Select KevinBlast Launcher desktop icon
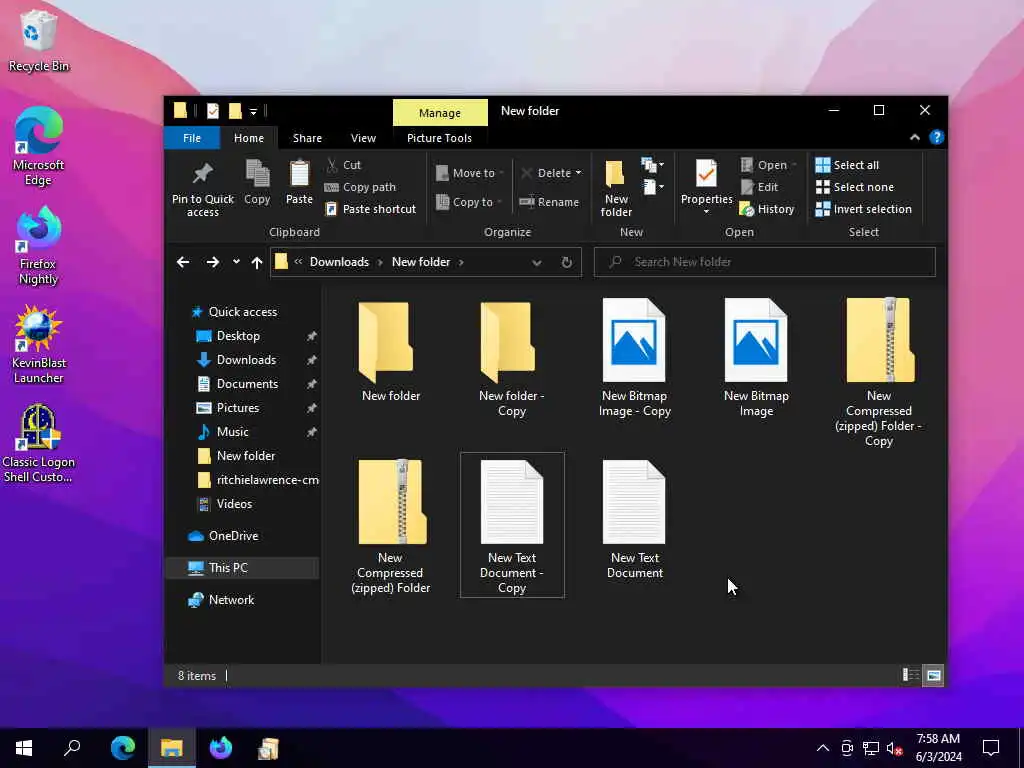Screen dimensions: 1024x768 [39, 345]
